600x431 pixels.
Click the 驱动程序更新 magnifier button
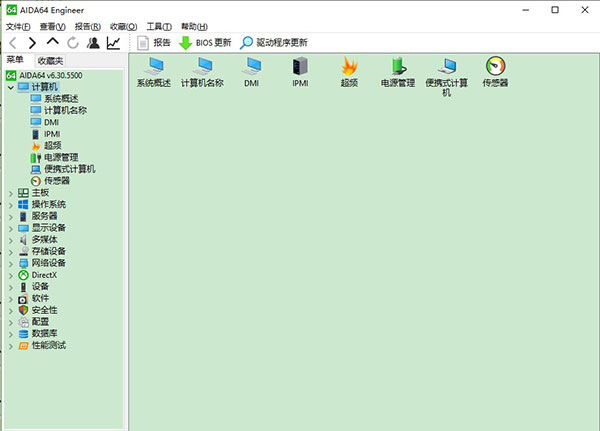click(x=274, y=43)
